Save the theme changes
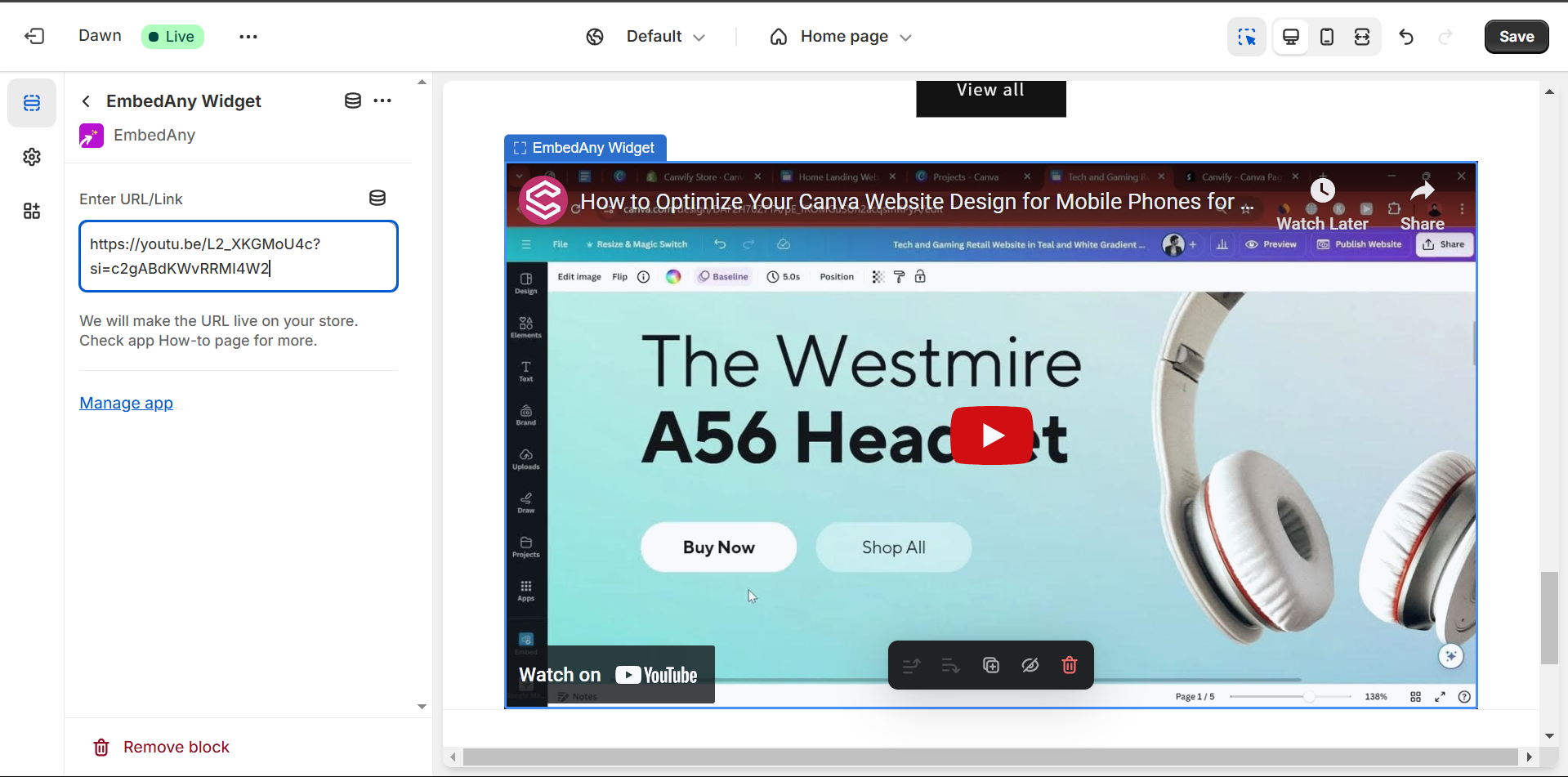 tap(1517, 37)
